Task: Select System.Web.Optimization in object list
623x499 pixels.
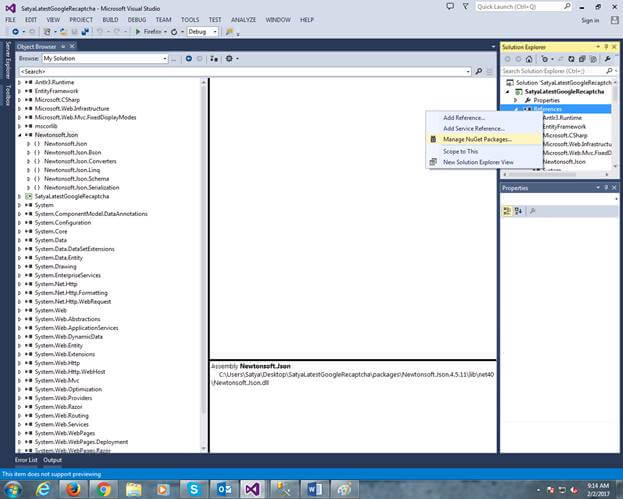Action: pyautogui.click(x=68, y=389)
